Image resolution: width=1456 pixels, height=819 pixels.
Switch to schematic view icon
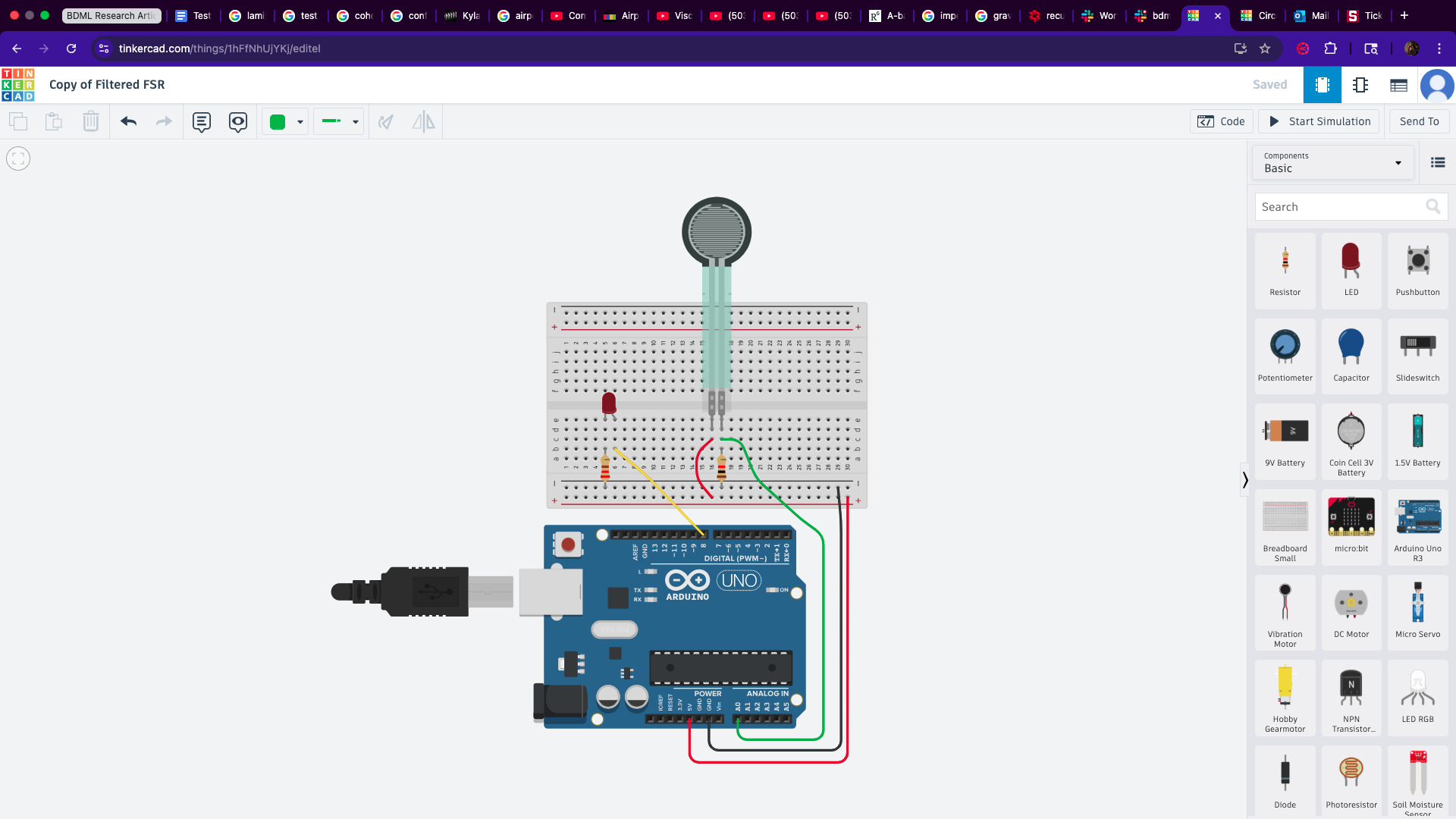tap(1360, 85)
